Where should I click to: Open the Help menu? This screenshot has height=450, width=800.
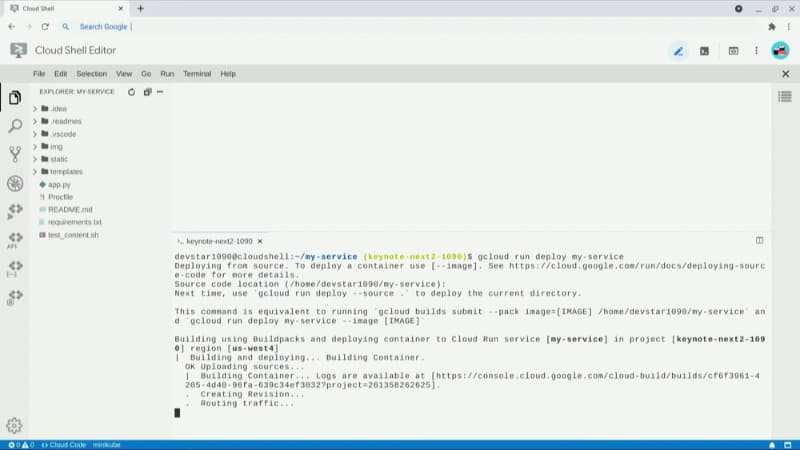[x=228, y=74]
